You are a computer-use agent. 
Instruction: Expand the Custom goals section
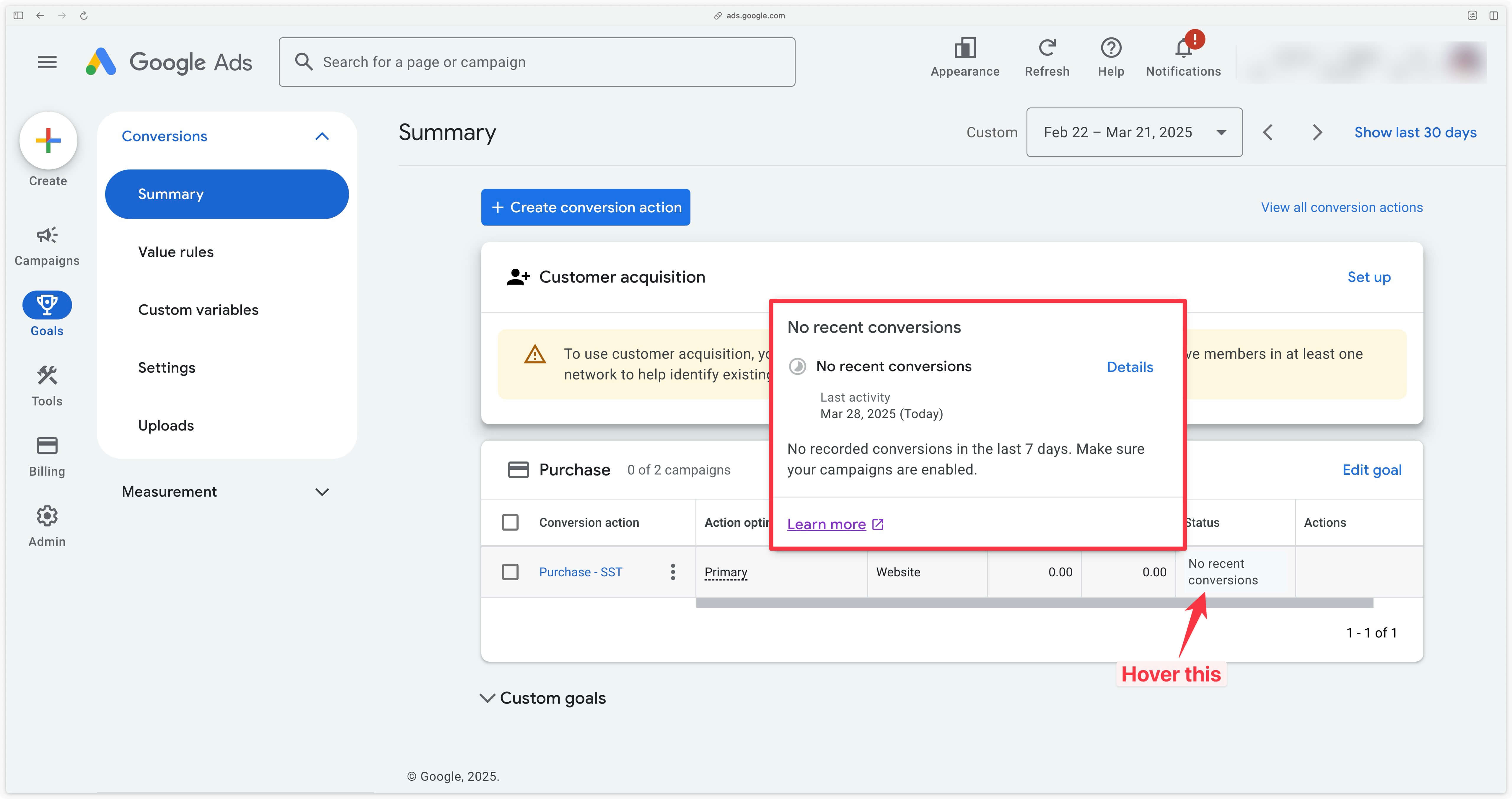pos(487,698)
